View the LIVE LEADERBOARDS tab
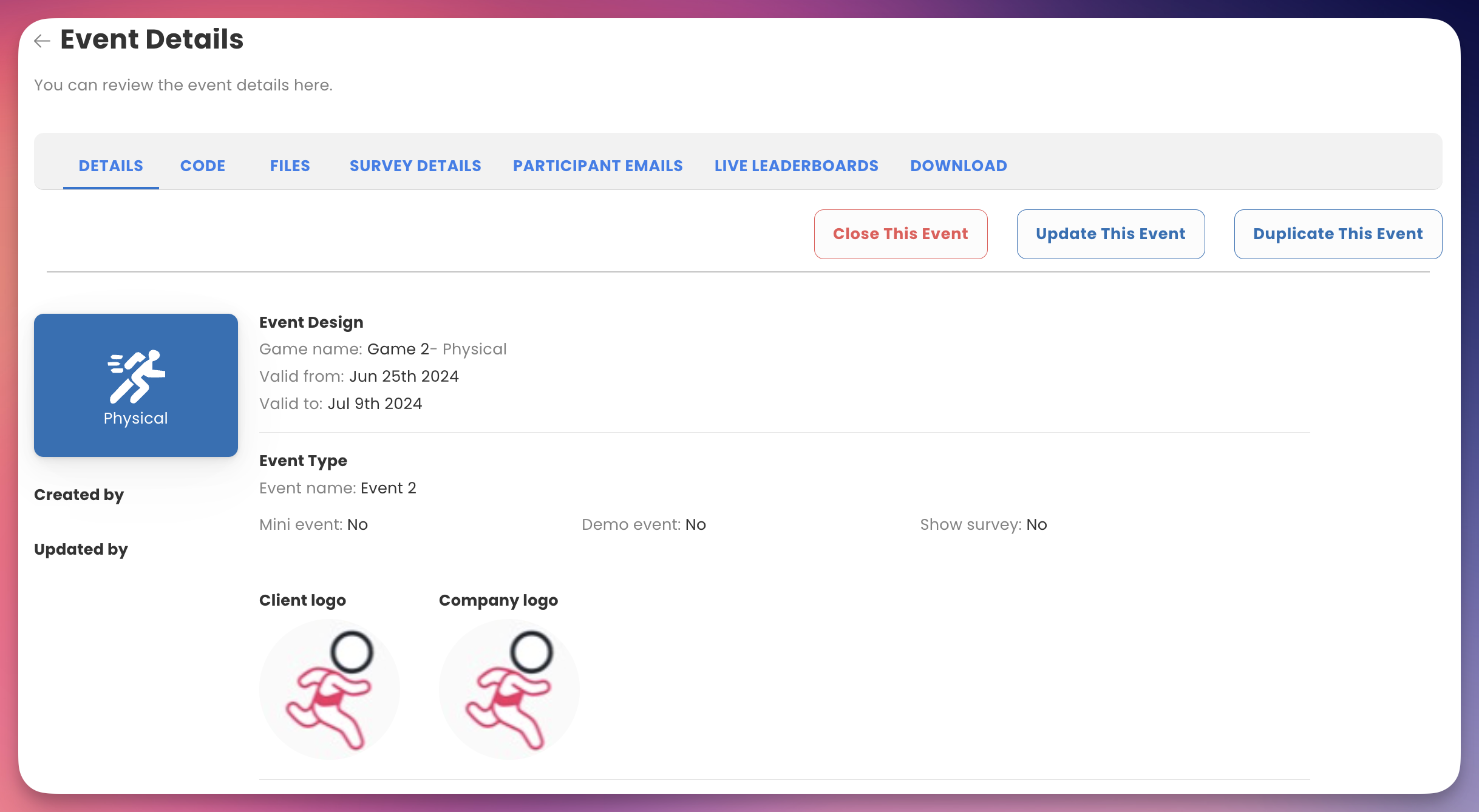 click(796, 166)
